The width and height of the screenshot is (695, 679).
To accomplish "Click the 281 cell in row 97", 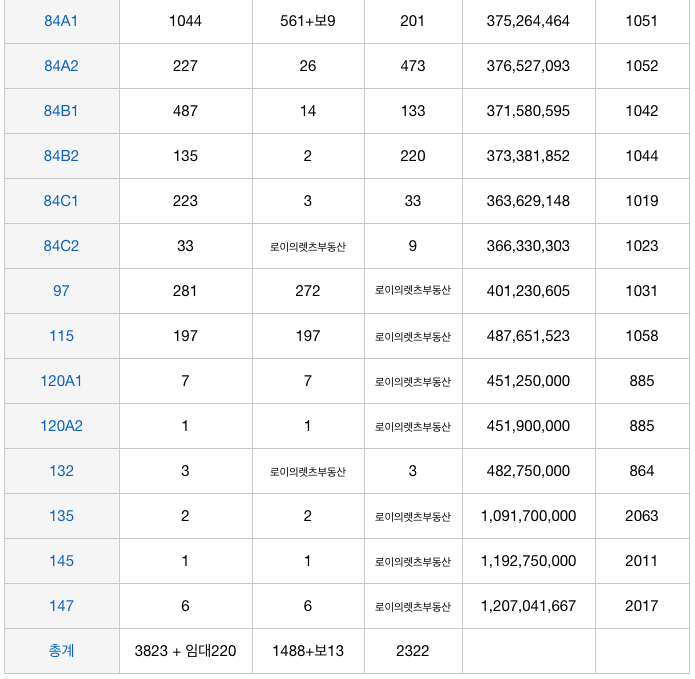I will (x=185, y=291).
